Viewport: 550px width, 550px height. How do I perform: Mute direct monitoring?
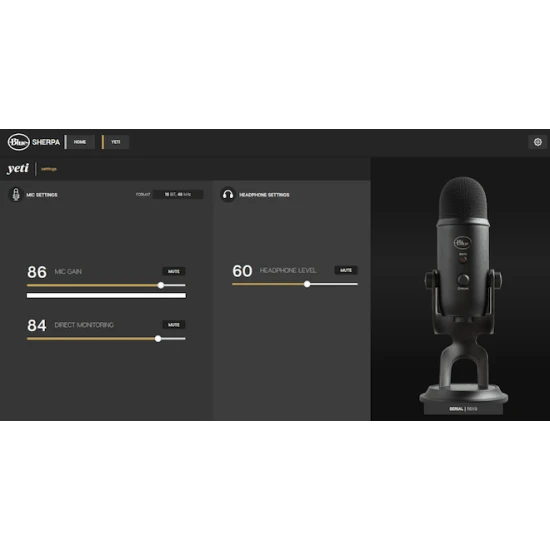pos(174,324)
